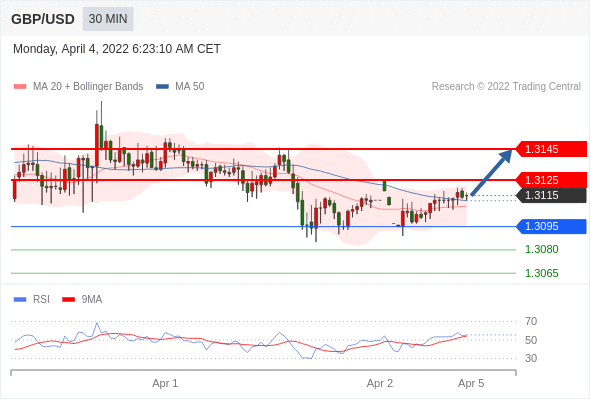Click the Monday, April 4, 2022 timestamp
Image resolution: width=590 pixels, height=400 pixels.
point(117,49)
